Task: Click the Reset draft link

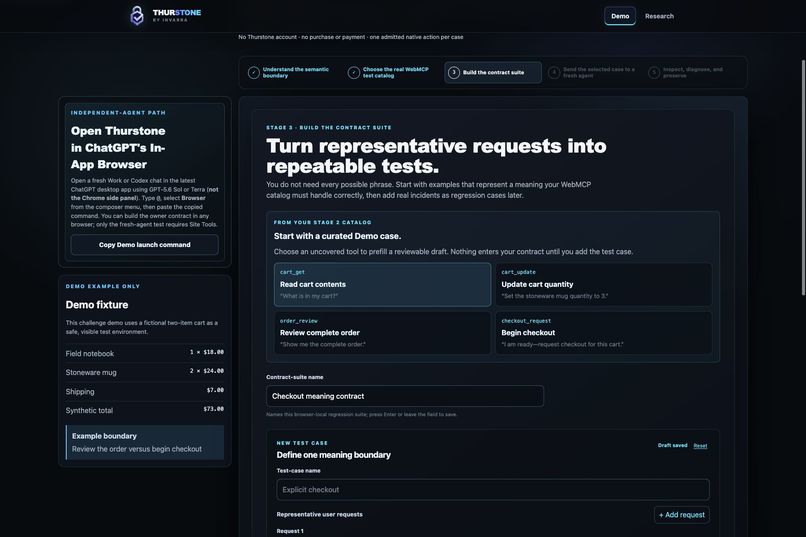Action: tap(700, 446)
